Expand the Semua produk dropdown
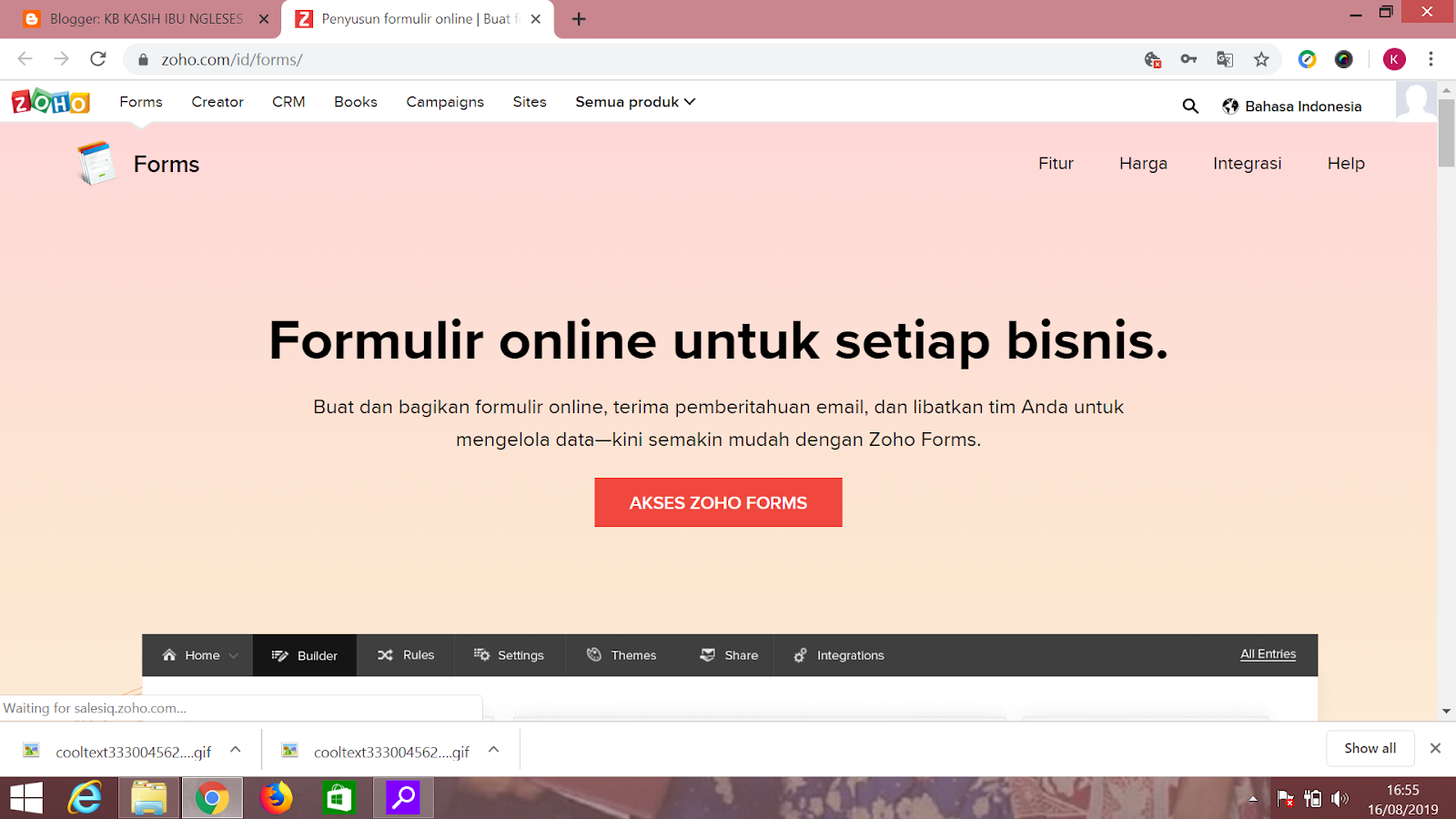Viewport: 1456px width, 819px height. [x=635, y=102]
